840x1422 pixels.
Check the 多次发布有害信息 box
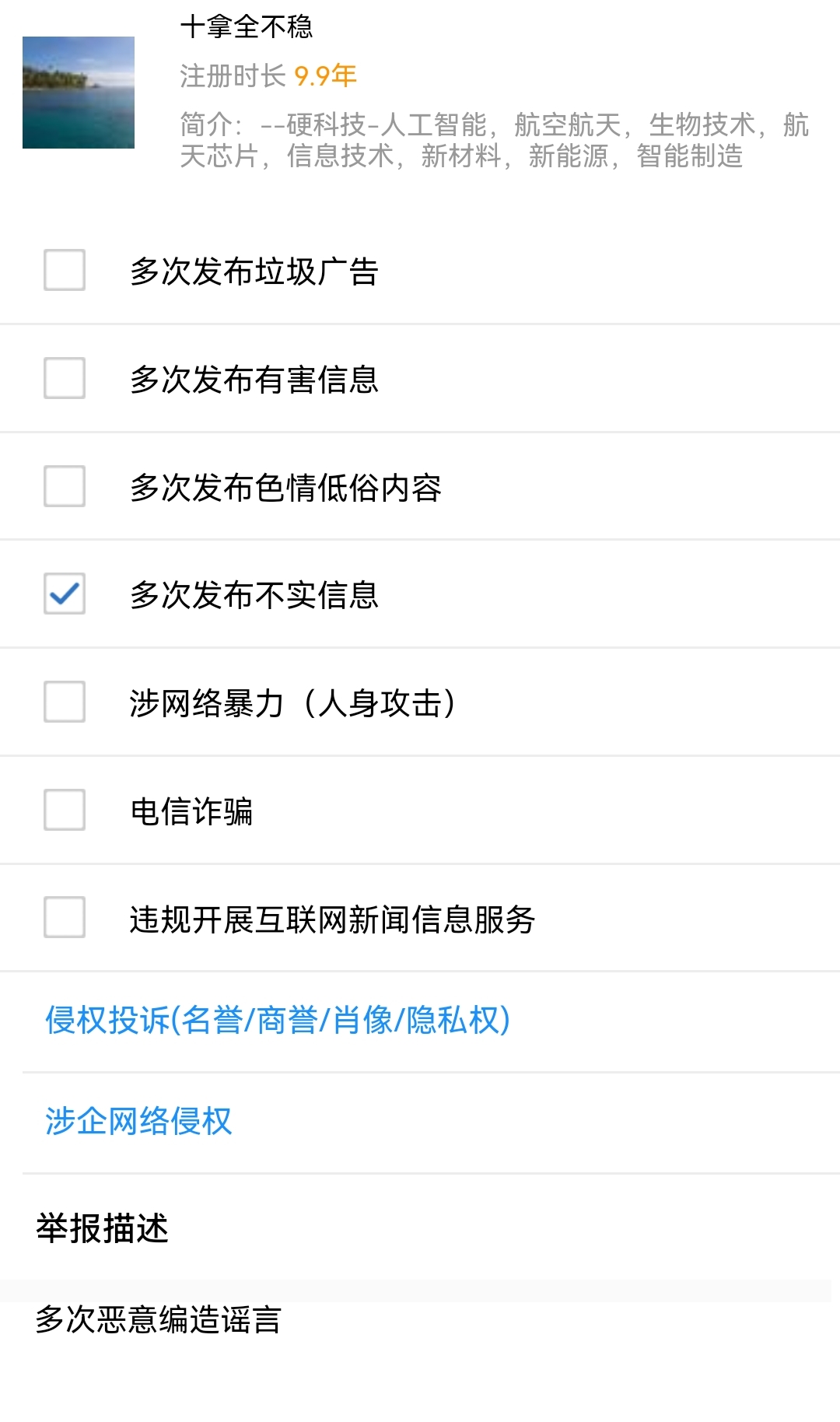65,378
